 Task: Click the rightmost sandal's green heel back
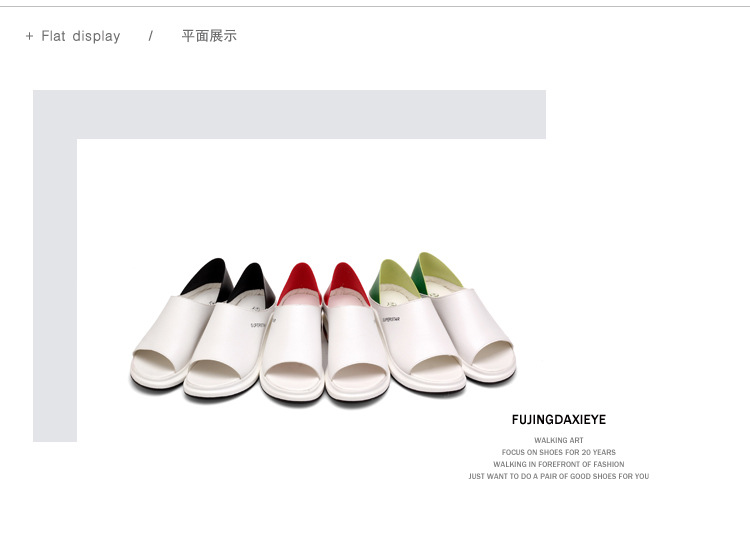pos(436,270)
